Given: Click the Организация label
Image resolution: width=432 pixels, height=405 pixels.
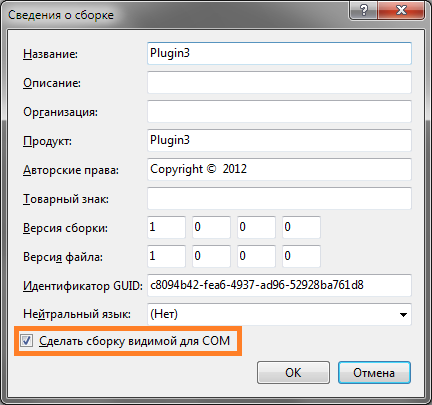Looking at the screenshot, I should pyautogui.click(x=60, y=112).
